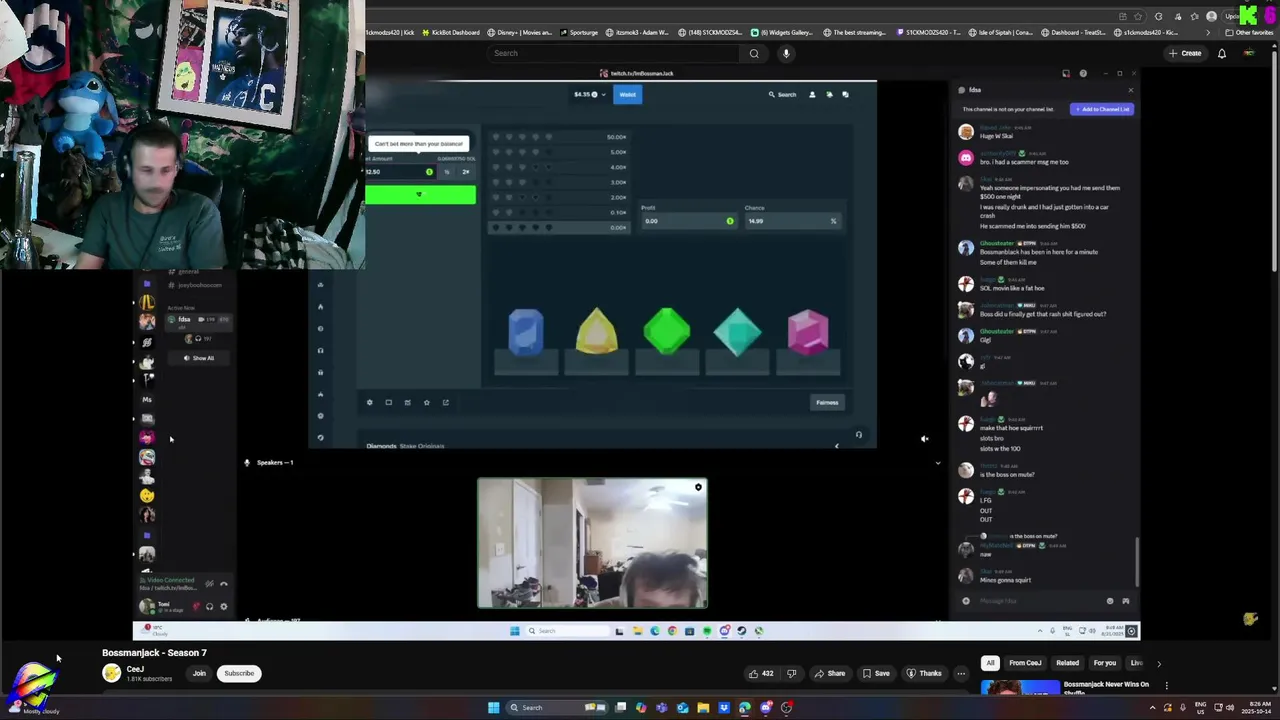Click Show All in Discord channel list

tap(200, 358)
